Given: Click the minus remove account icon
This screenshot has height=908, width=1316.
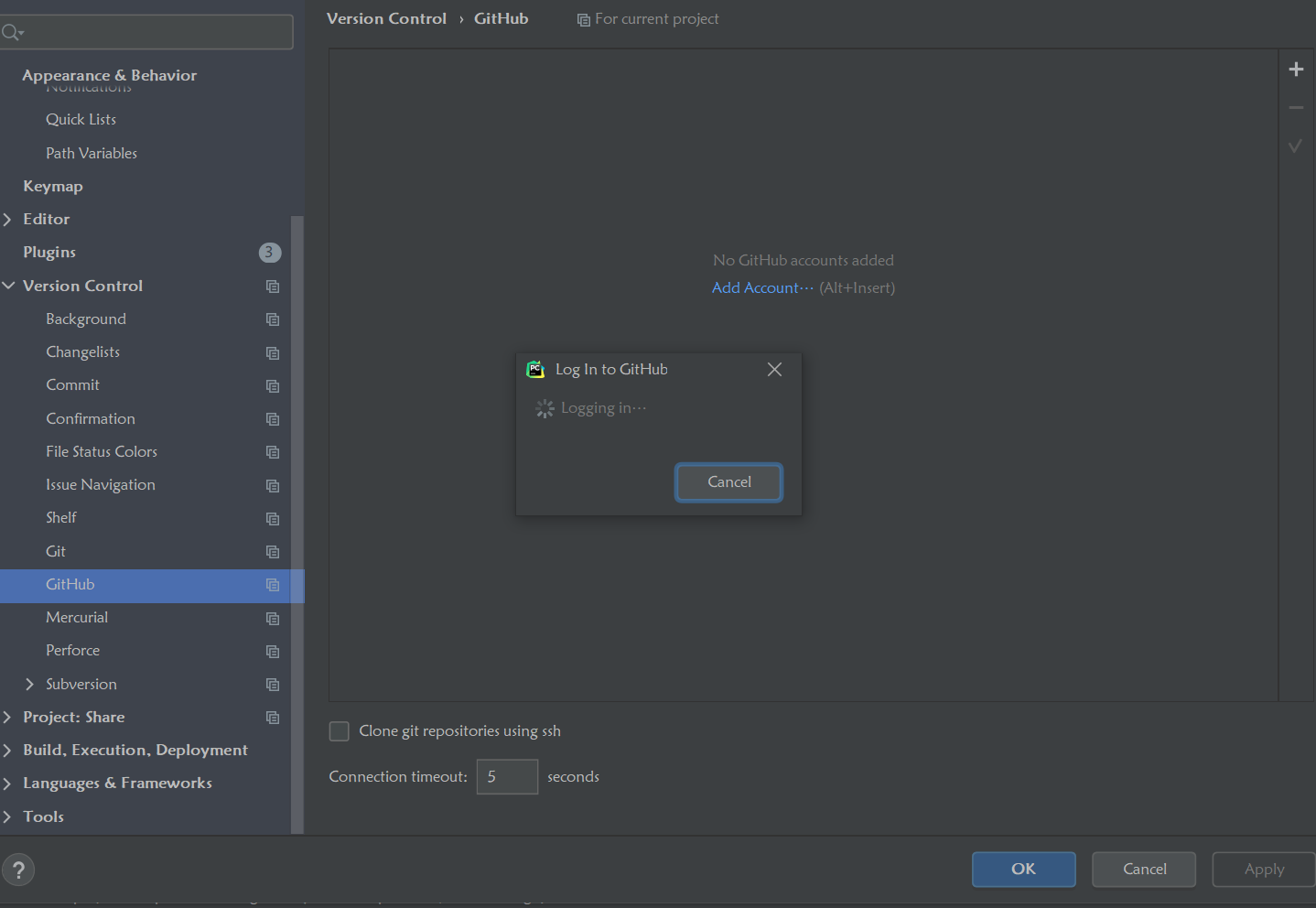Looking at the screenshot, I should click(x=1296, y=108).
